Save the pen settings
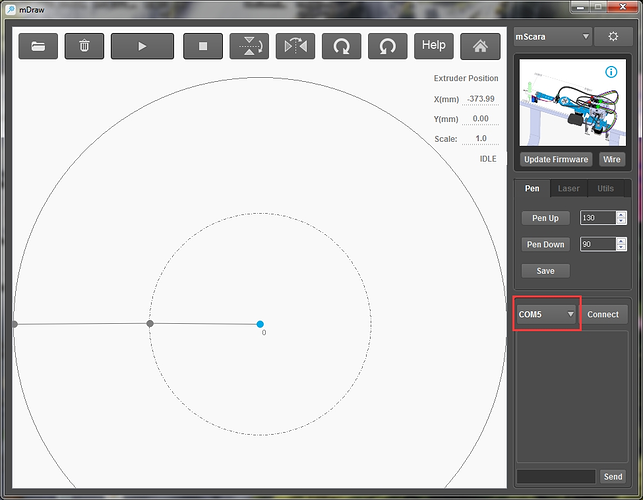 [x=545, y=271]
